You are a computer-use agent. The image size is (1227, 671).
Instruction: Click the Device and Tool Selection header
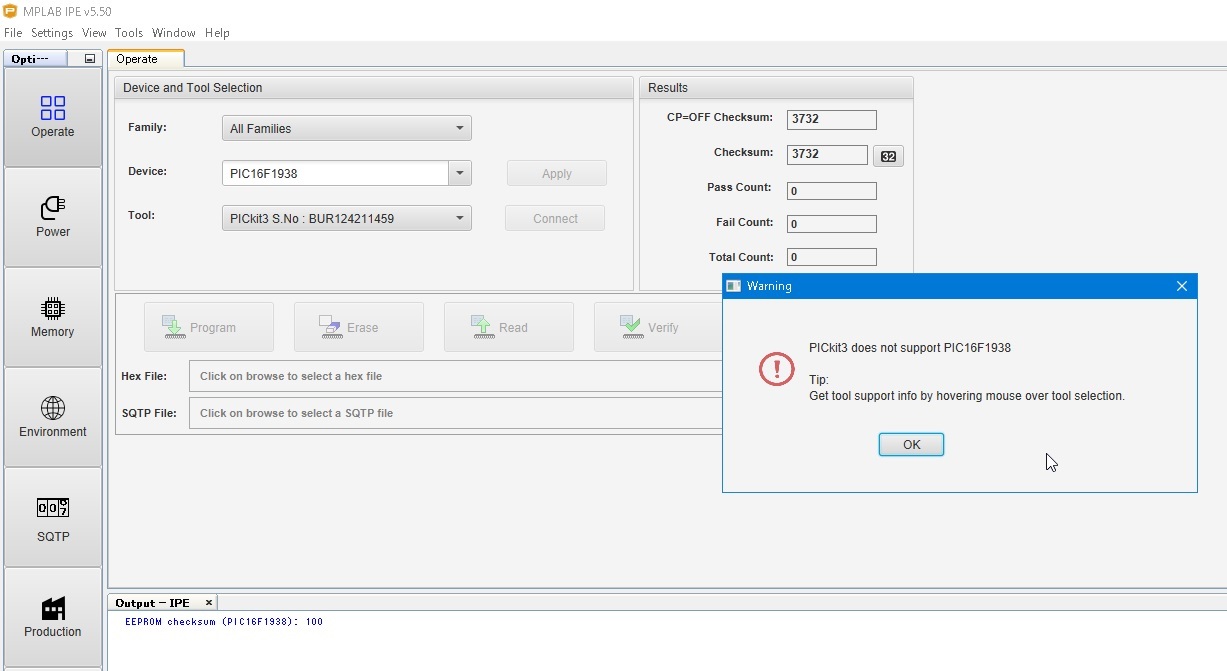click(374, 88)
